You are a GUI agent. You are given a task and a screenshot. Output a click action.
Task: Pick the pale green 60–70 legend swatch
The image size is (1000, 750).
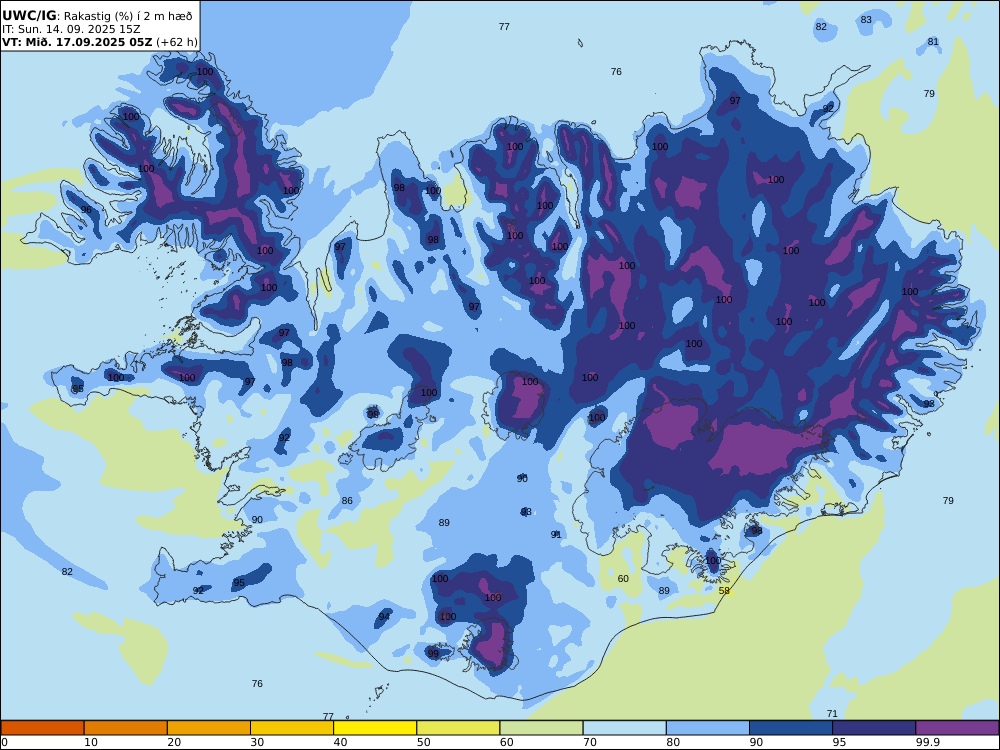pyautogui.click(x=541, y=728)
